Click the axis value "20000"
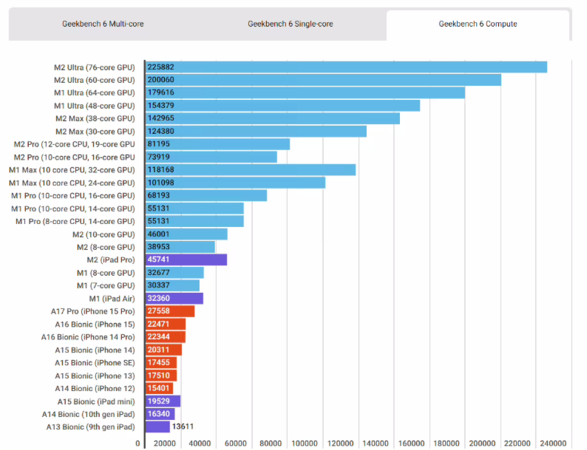This screenshot has width=587, height=450. point(165,443)
